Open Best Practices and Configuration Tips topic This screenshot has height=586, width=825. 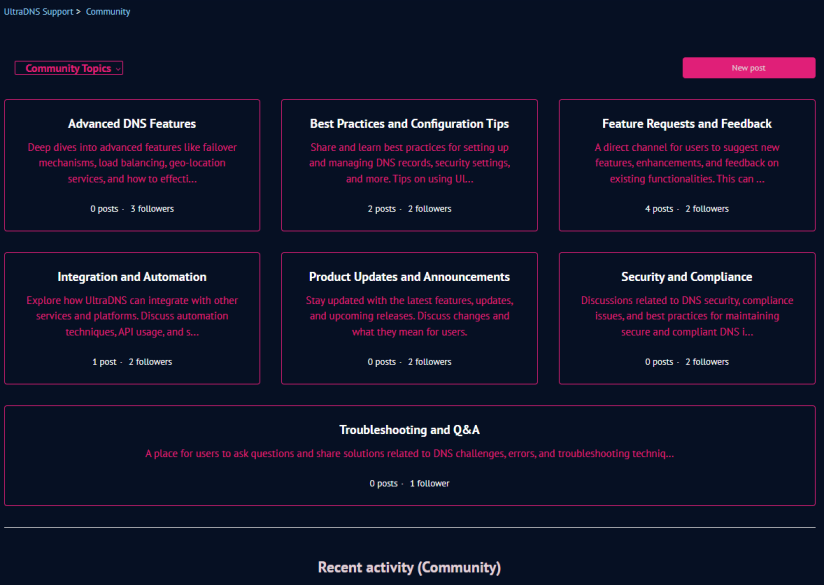pos(409,124)
